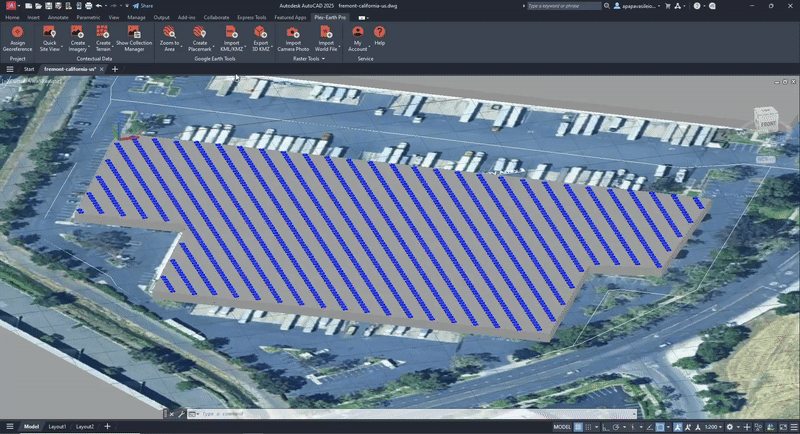Switch to the Layout1 tab
The width and height of the screenshot is (800, 434).
click(57, 426)
